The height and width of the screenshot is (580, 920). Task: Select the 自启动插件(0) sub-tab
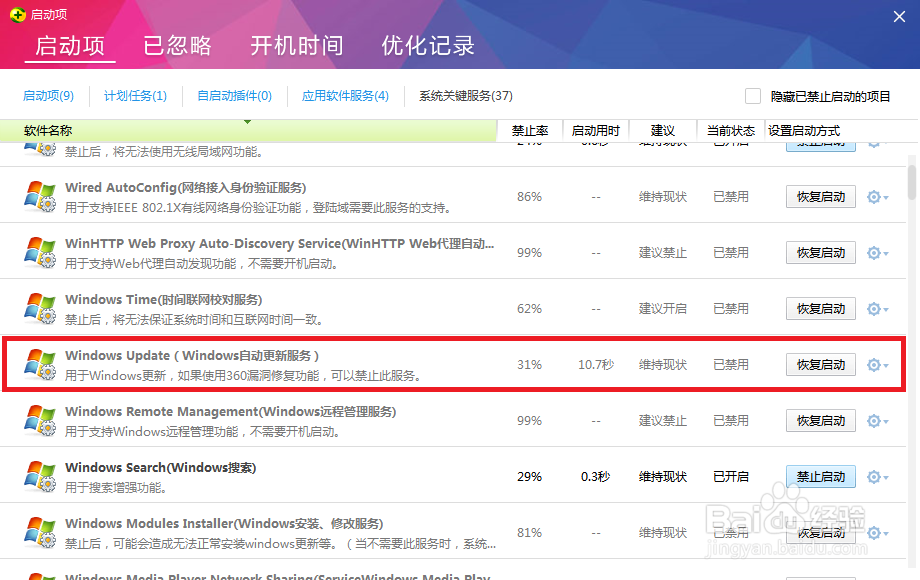pos(235,96)
